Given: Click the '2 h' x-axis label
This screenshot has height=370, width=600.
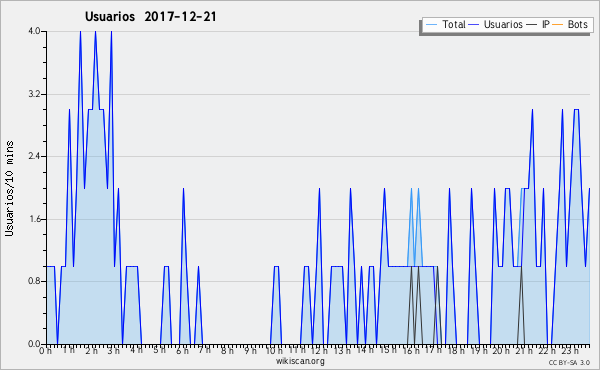Looking at the screenshot, I should (91, 350).
